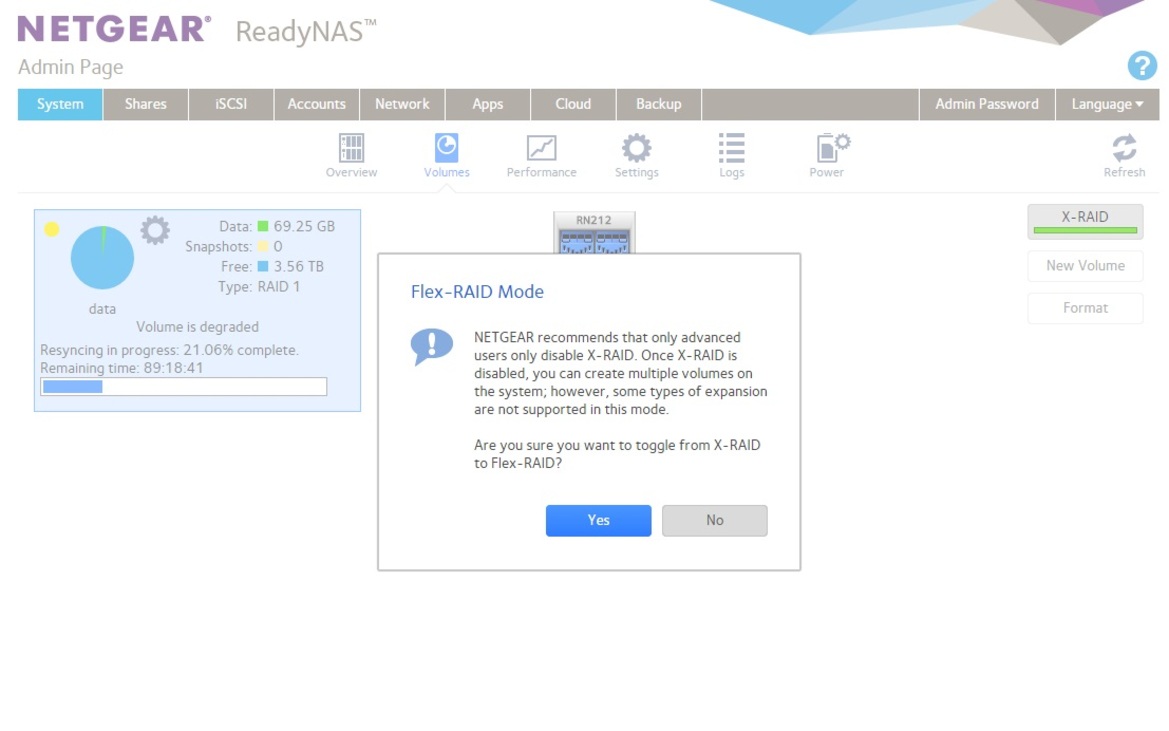Click the 'Type: RAID 1' text
This screenshot has width=1169, height=731.
259,286
